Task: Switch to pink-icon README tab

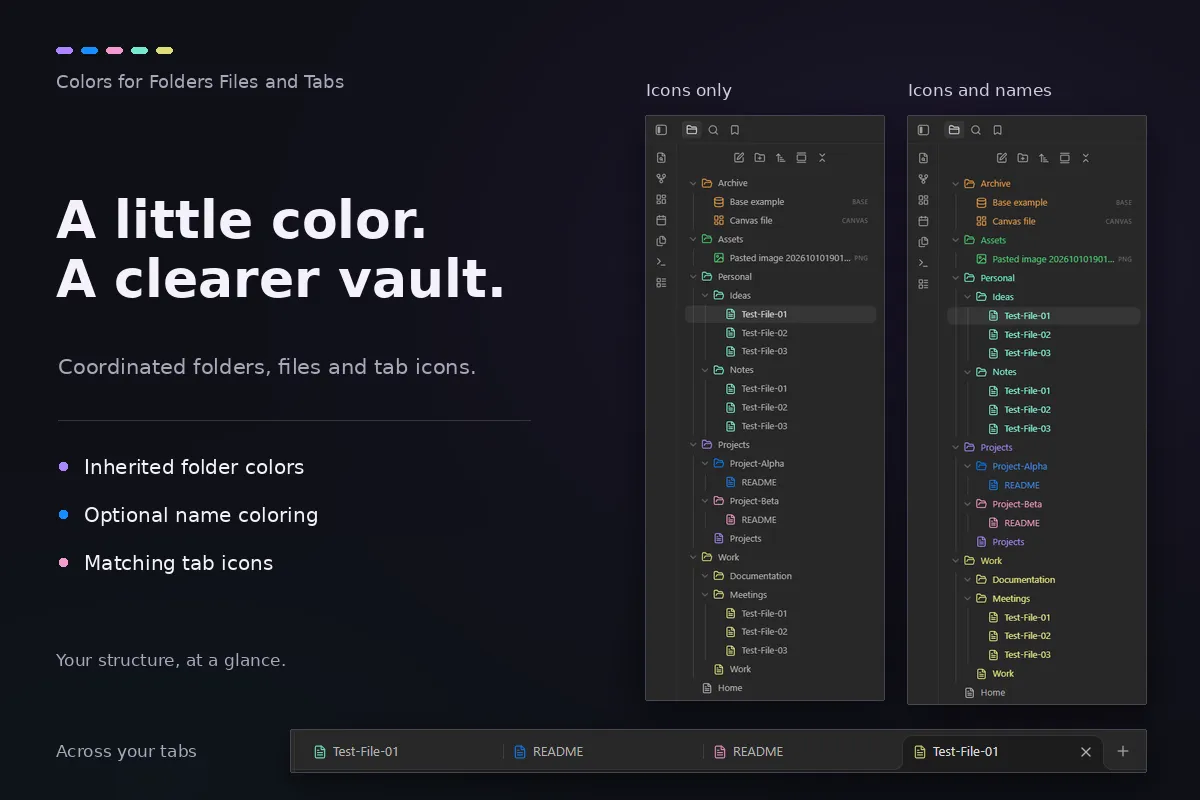Action: click(804, 752)
